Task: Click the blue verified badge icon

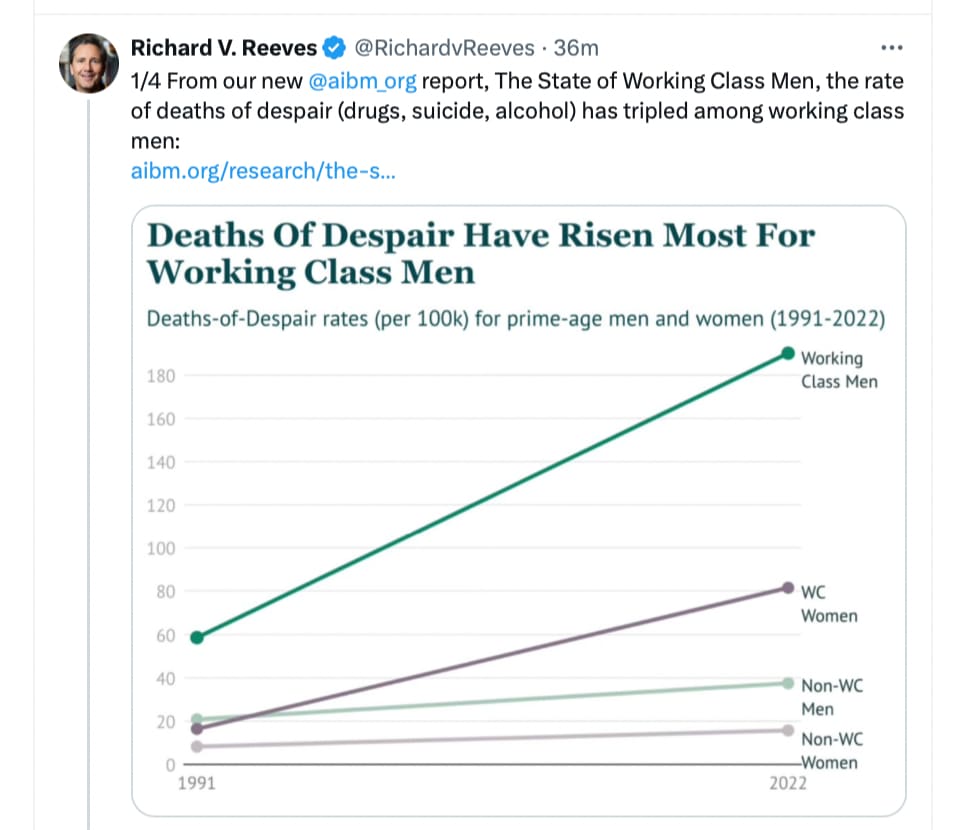Action: click(334, 48)
